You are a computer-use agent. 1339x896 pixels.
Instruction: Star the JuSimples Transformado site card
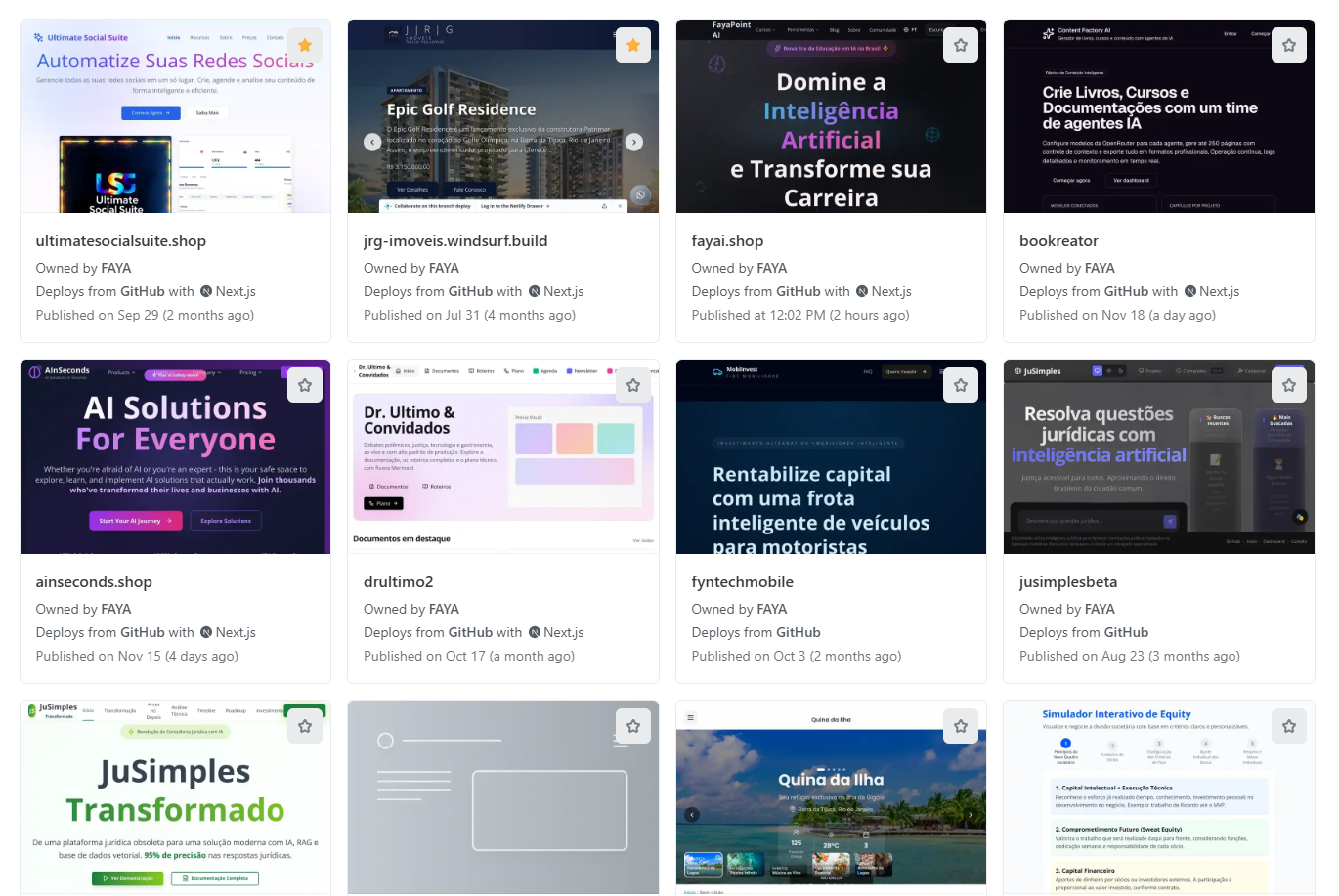click(x=305, y=726)
